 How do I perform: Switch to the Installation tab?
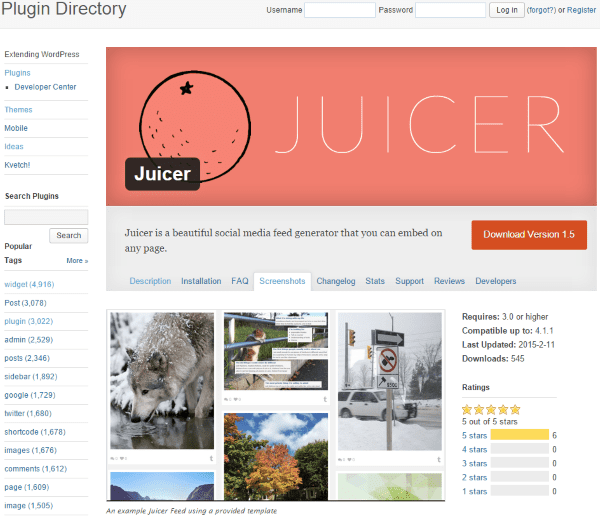pyautogui.click(x=201, y=281)
